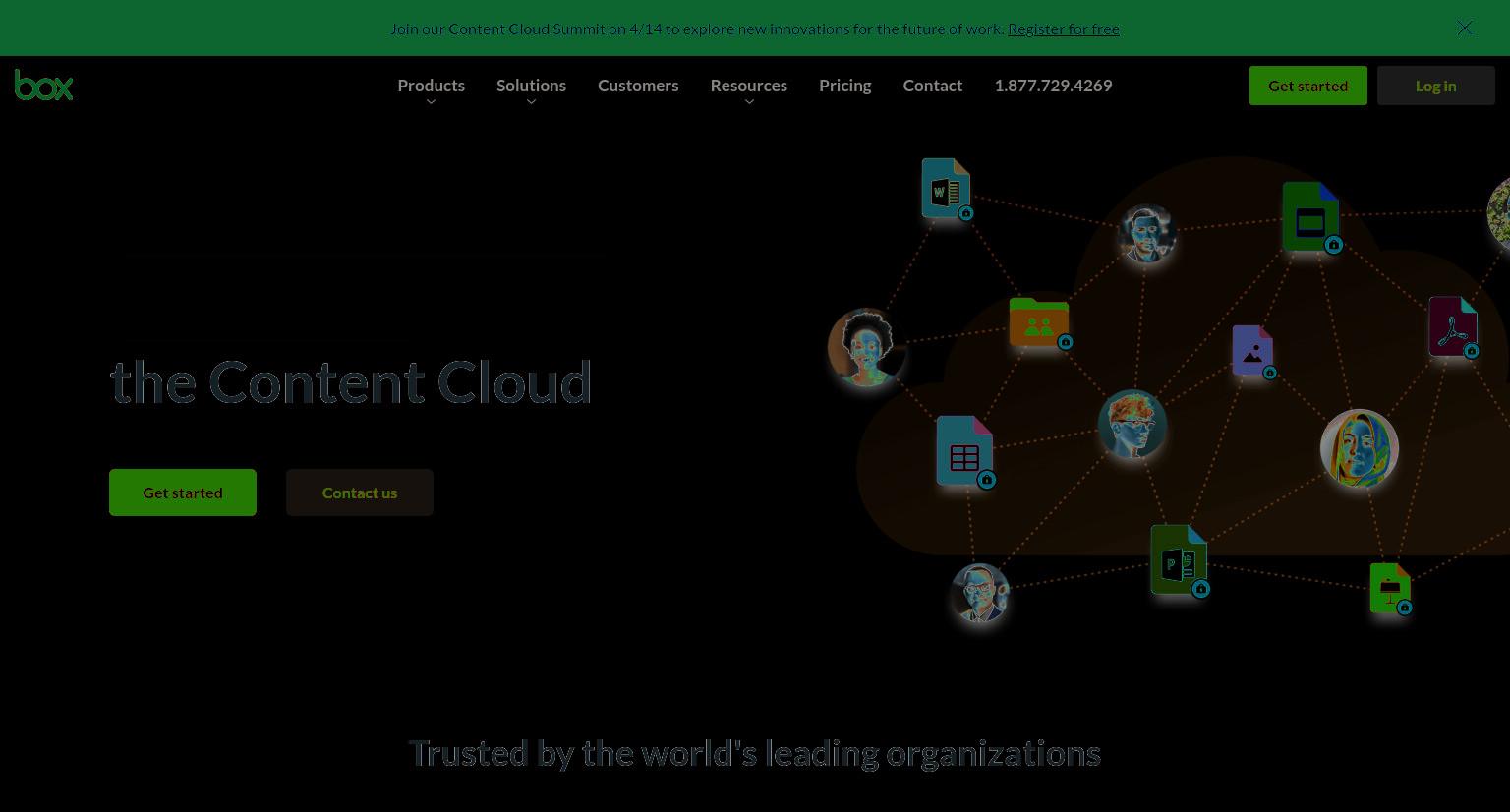
Task: Click the header Get started button
Action: coord(1308,86)
